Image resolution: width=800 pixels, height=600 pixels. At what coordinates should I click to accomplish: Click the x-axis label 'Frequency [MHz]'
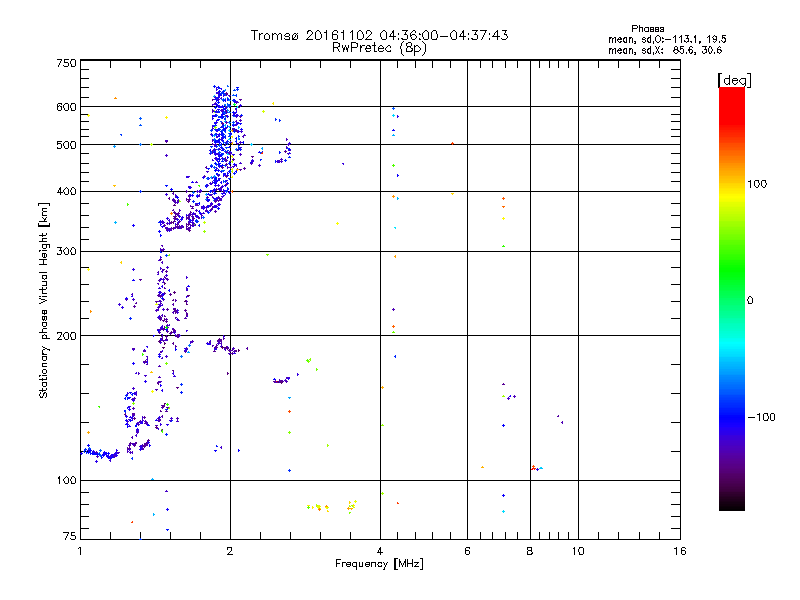click(379, 564)
